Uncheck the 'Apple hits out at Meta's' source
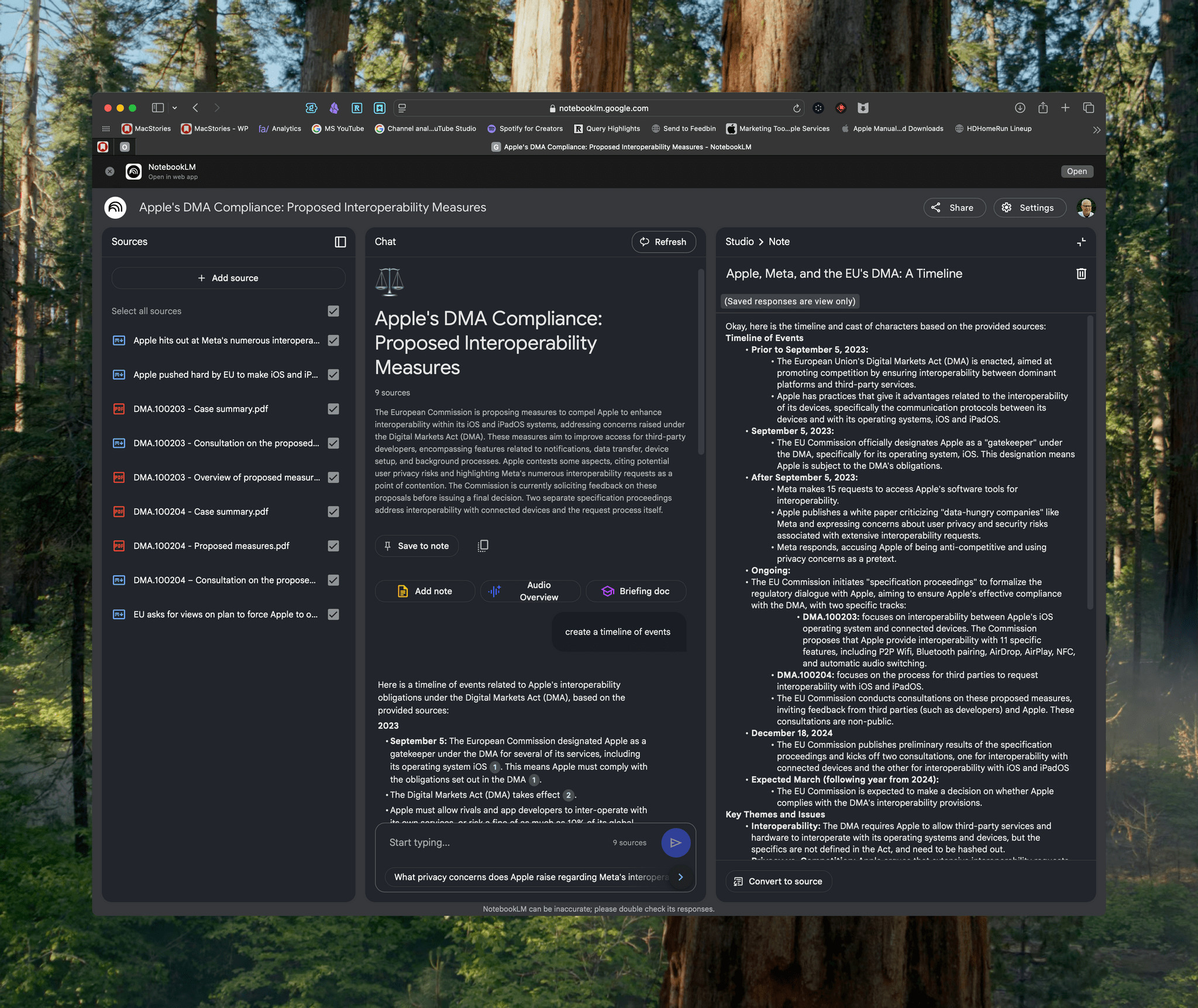 click(x=333, y=340)
